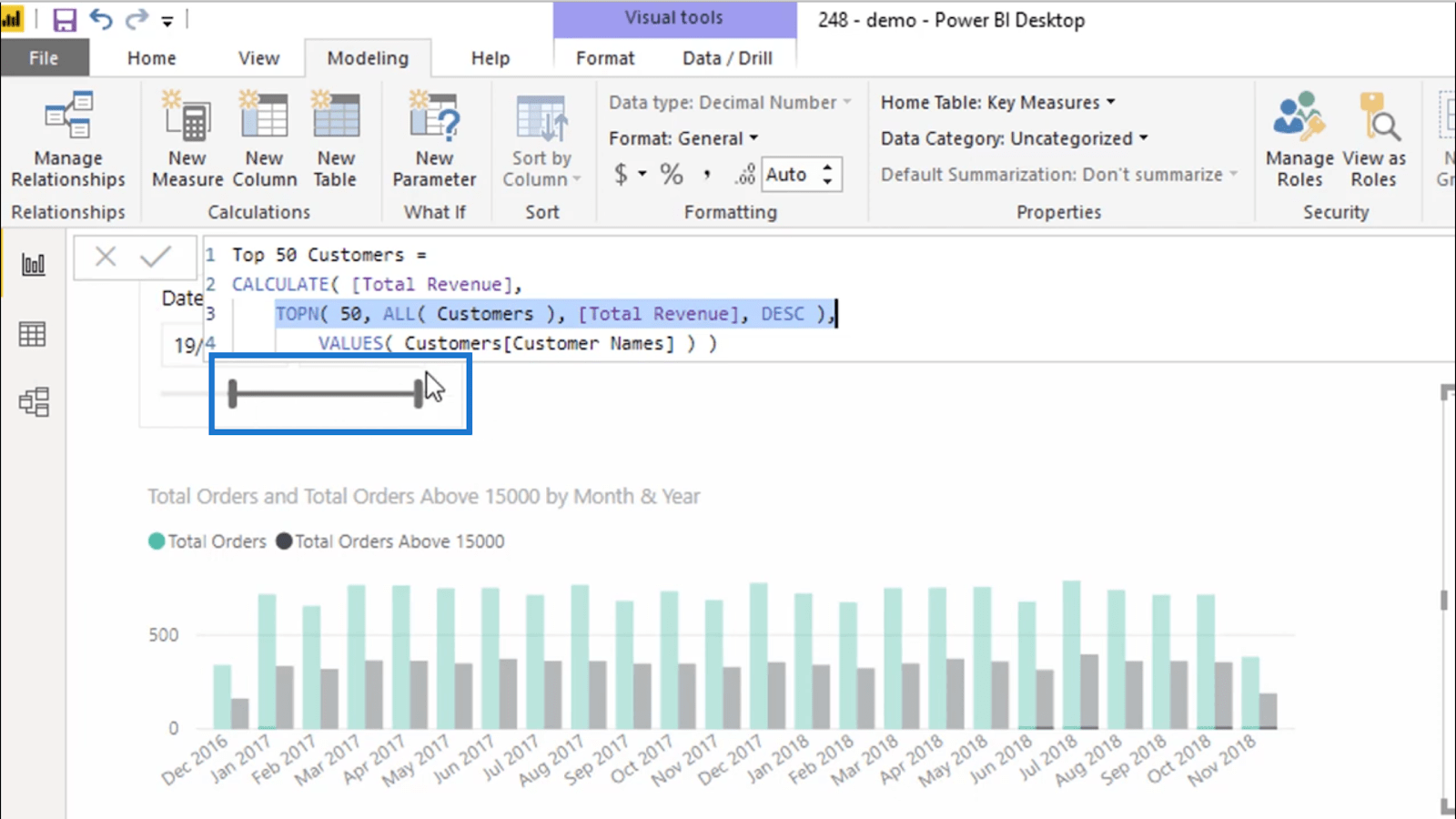Switch to Report view in the sidebar
The height and width of the screenshot is (819, 1456).
point(34,265)
